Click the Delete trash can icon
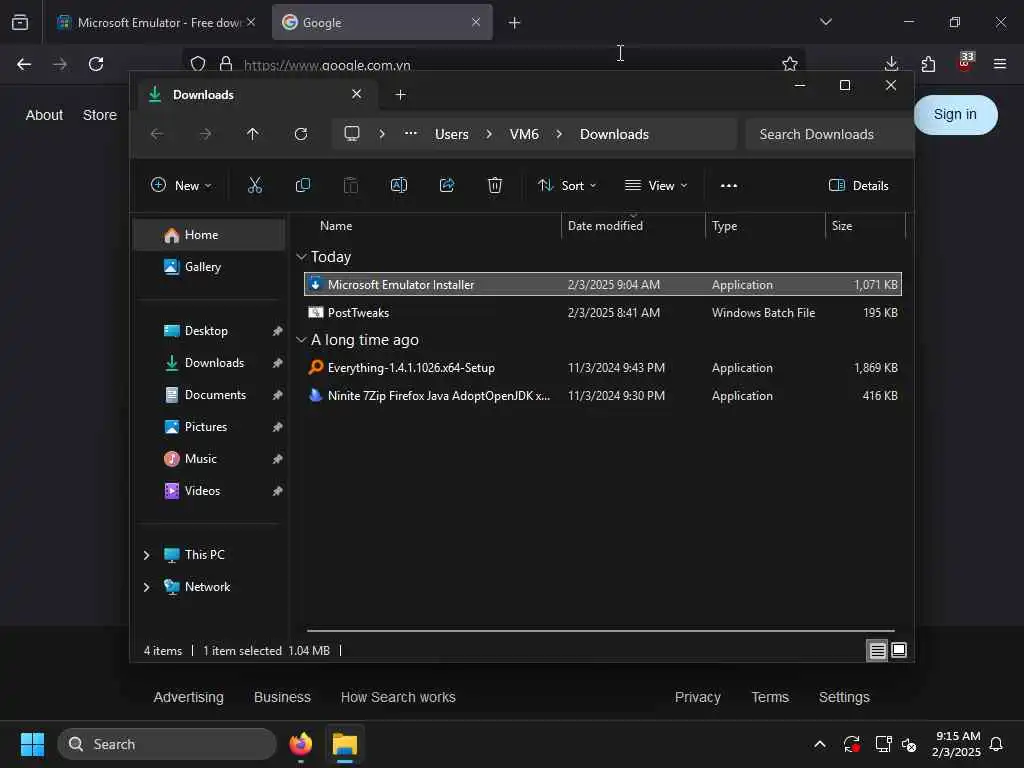 pos(495,185)
